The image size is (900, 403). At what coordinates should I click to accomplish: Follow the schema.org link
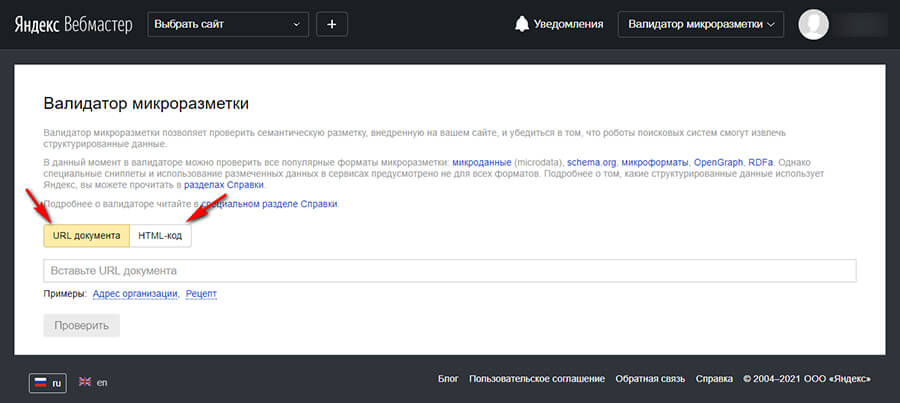point(591,162)
